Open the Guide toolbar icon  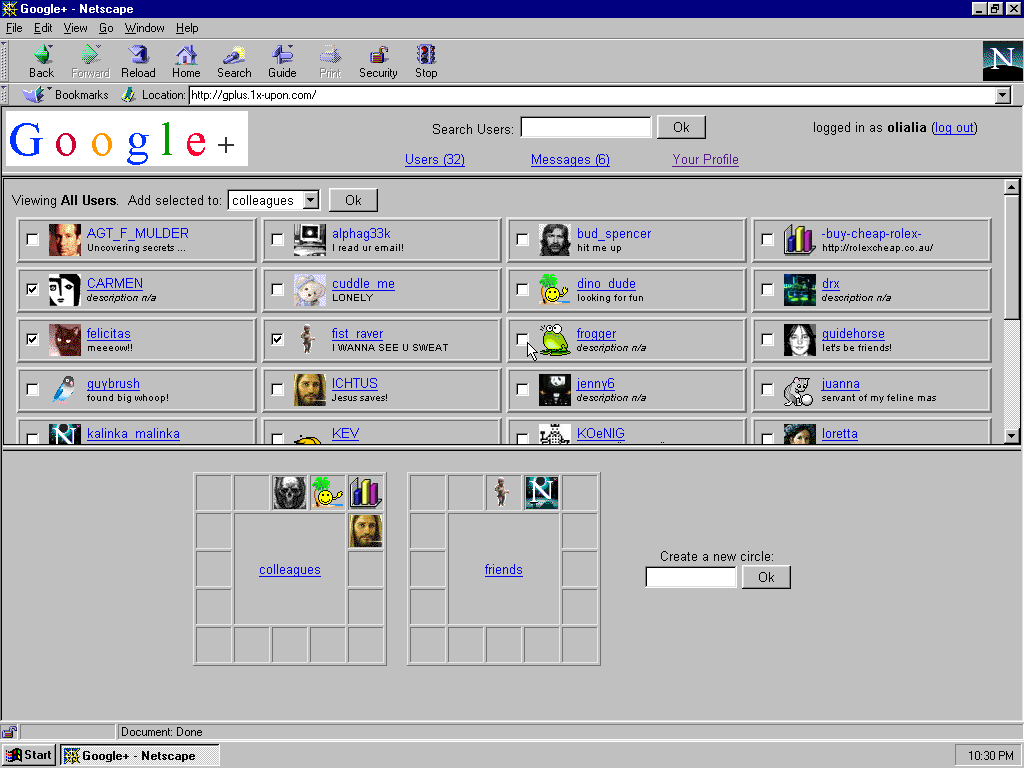pos(282,56)
